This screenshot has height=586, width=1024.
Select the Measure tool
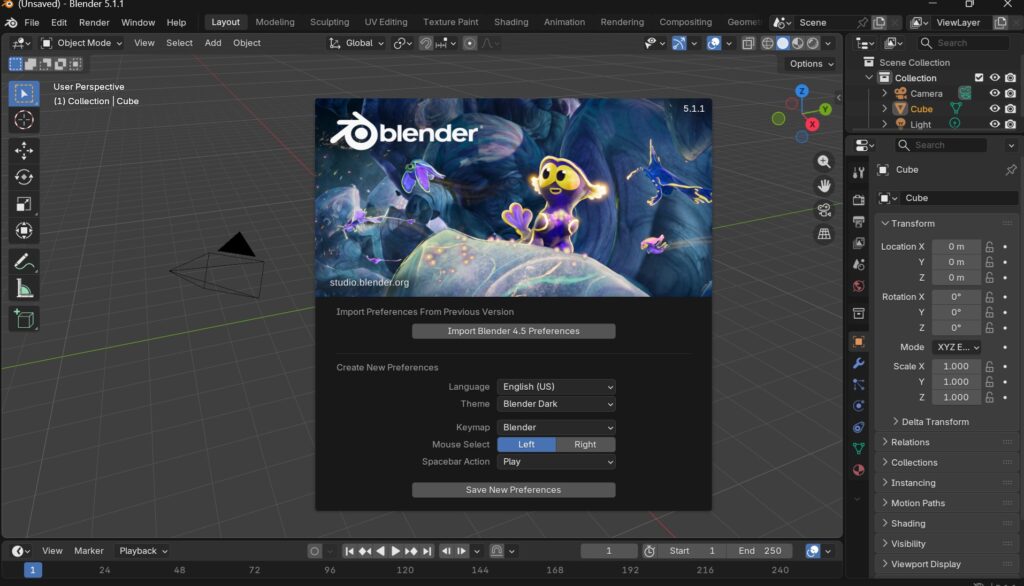tap(24, 289)
